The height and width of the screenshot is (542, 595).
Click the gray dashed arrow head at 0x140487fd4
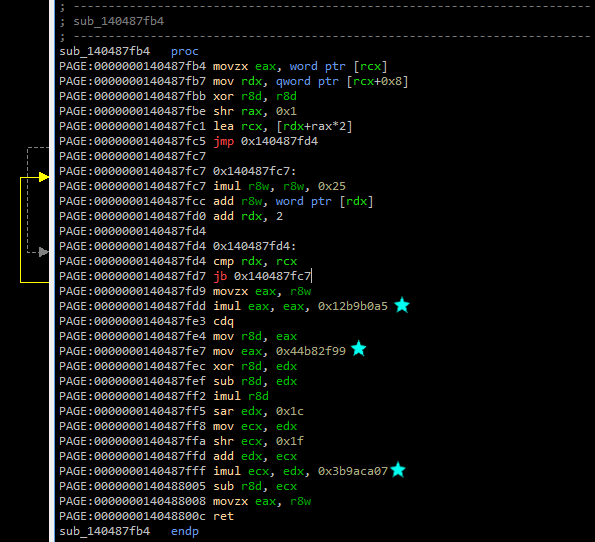pos(44,252)
